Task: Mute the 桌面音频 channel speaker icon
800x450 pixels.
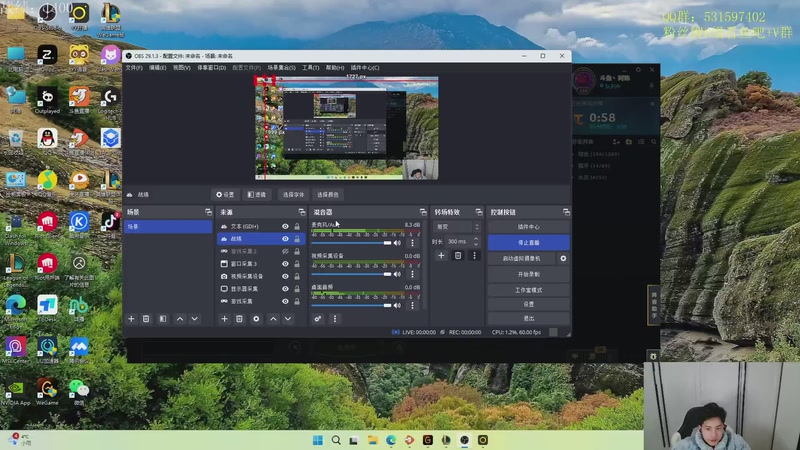Action: point(397,306)
